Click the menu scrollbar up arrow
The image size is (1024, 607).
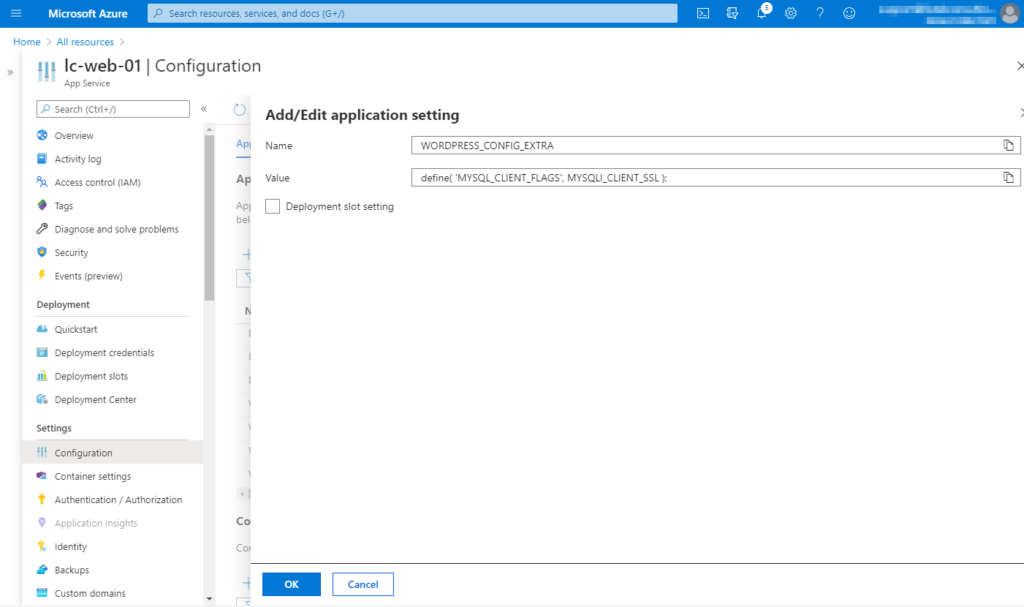[209, 129]
